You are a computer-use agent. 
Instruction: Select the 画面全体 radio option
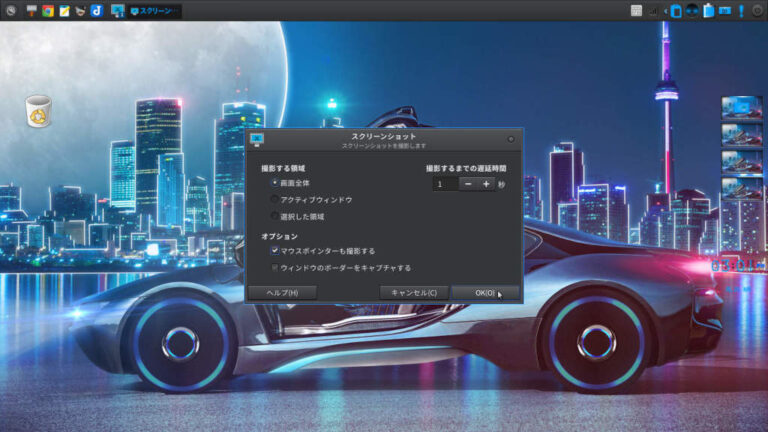click(x=275, y=184)
